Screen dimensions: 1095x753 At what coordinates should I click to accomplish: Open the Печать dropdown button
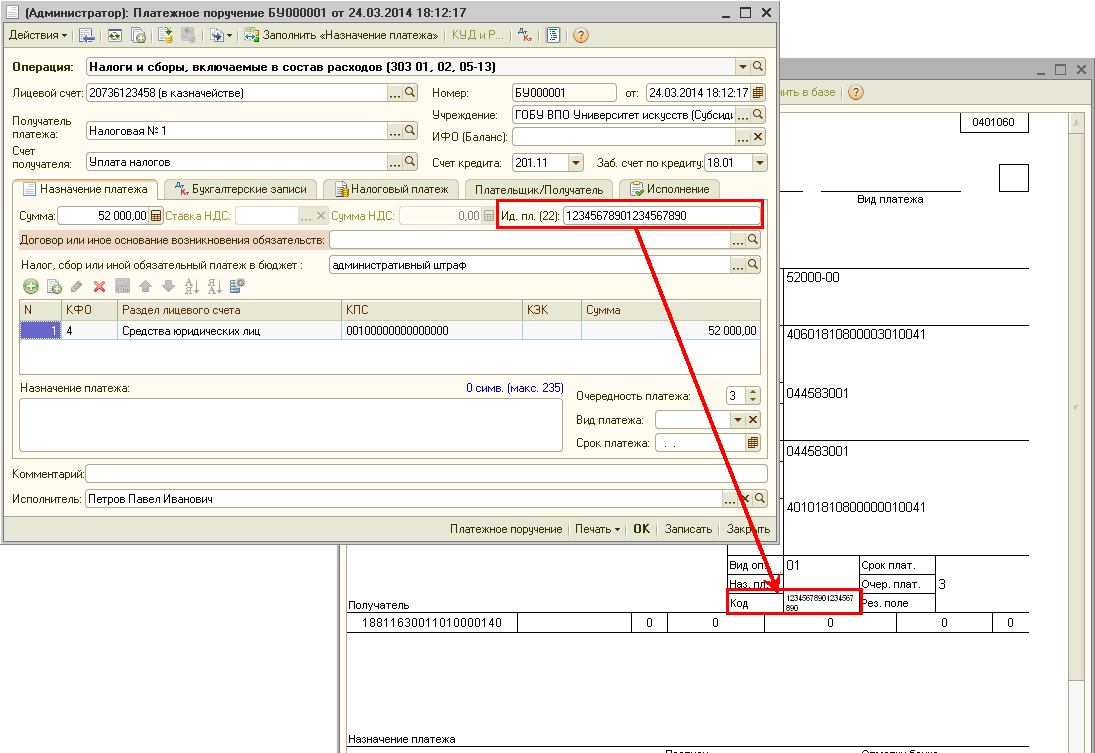[597, 529]
